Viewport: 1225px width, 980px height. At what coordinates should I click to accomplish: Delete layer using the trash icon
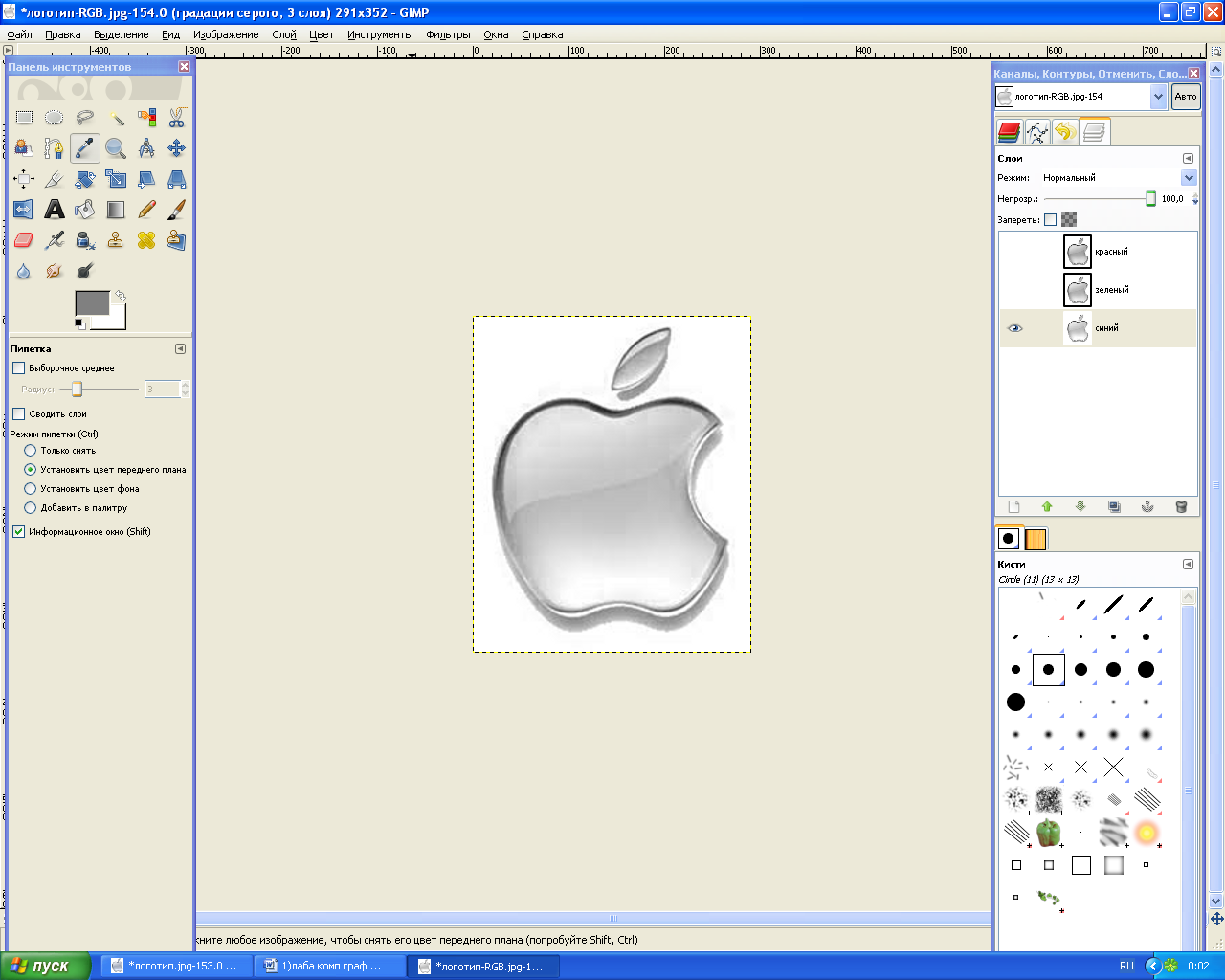(x=1181, y=506)
